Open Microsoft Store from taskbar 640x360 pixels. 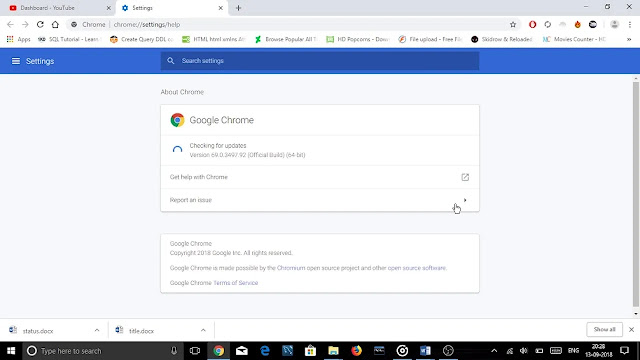click(310, 351)
